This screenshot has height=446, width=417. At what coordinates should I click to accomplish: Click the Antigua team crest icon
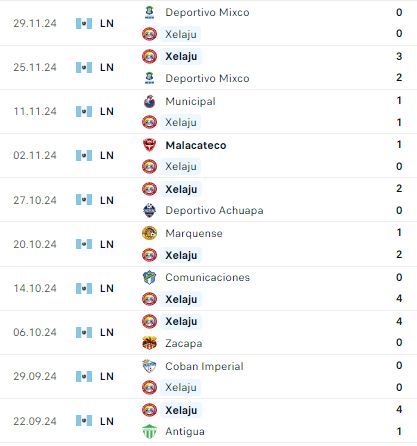[x=149, y=431]
